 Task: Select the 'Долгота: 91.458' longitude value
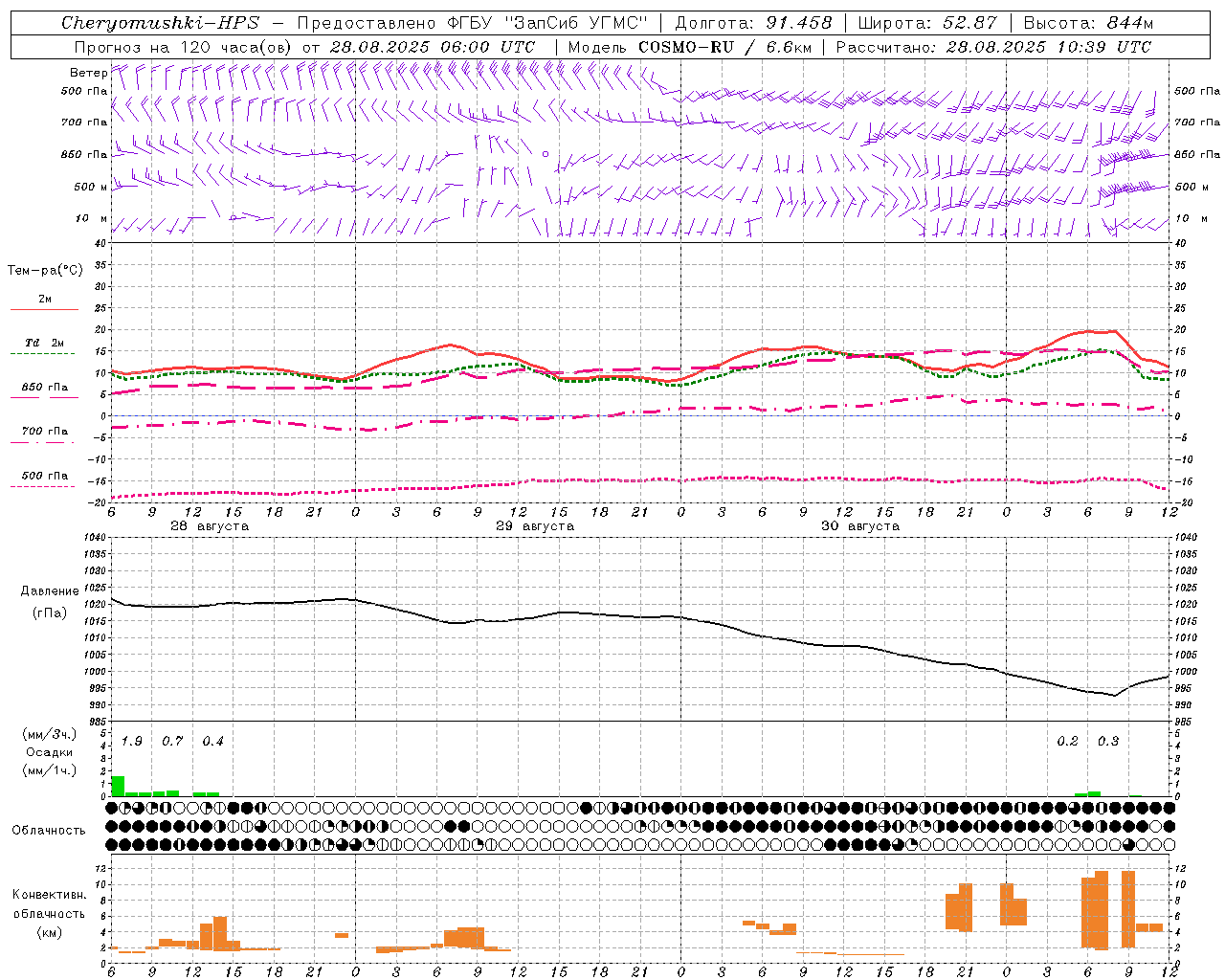(x=753, y=23)
